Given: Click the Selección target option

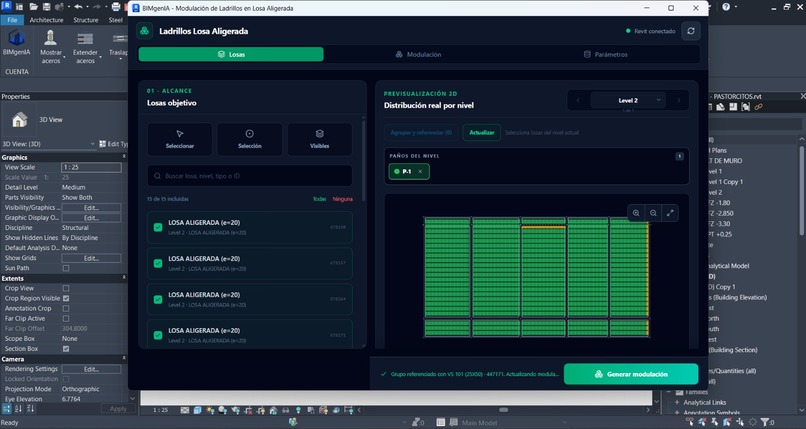Looking at the screenshot, I should [x=249, y=139].
